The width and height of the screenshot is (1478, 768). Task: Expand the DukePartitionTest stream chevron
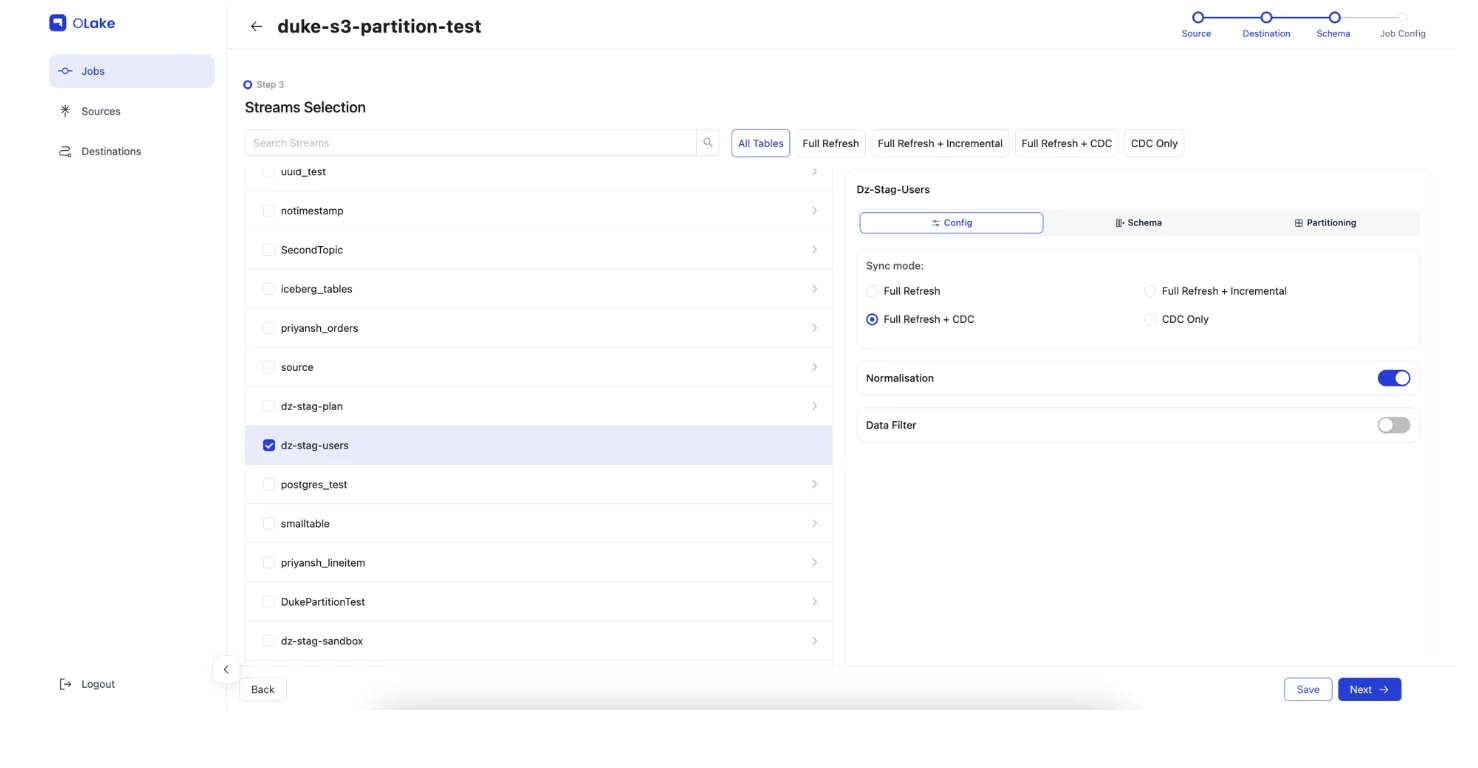(814, 602)
